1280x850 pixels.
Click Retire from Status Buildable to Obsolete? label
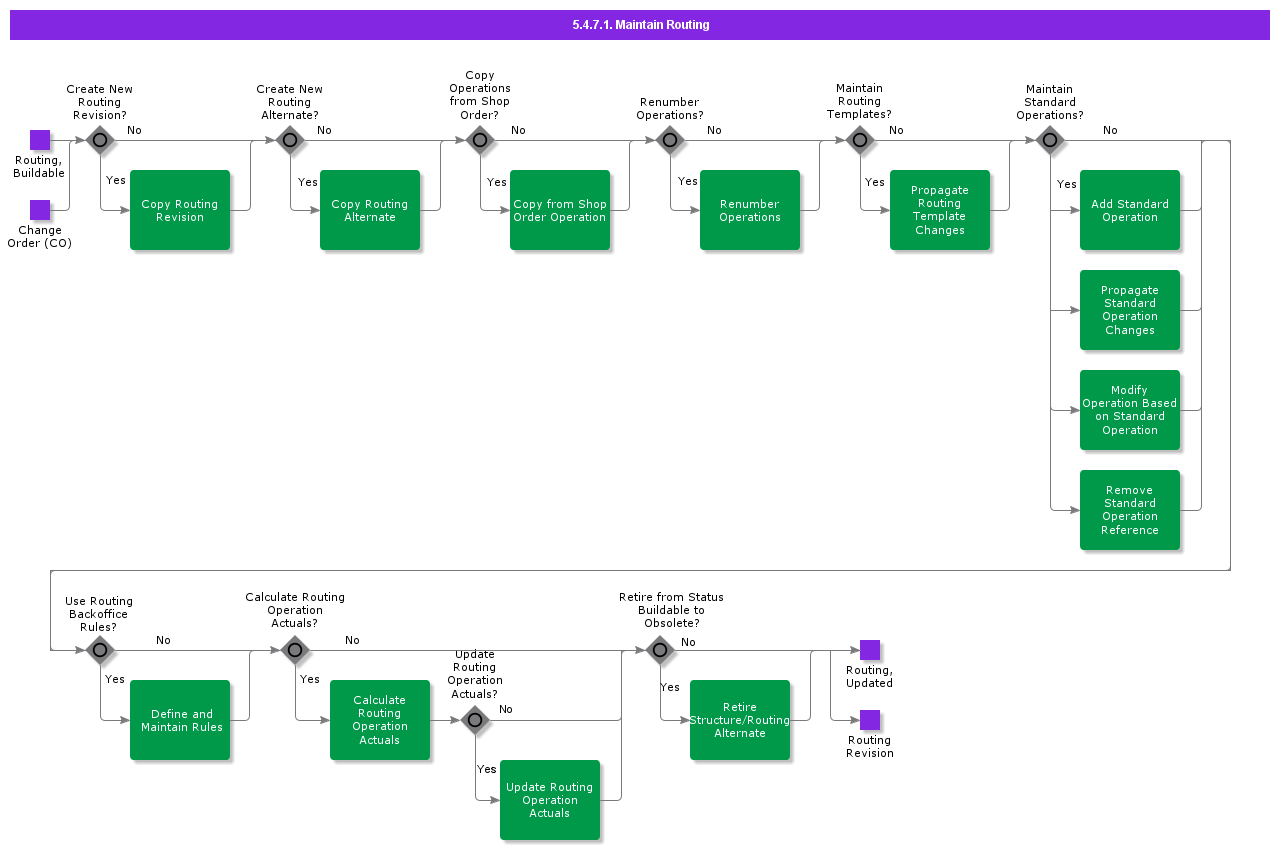pyautogui.click(x=671, y=610)
